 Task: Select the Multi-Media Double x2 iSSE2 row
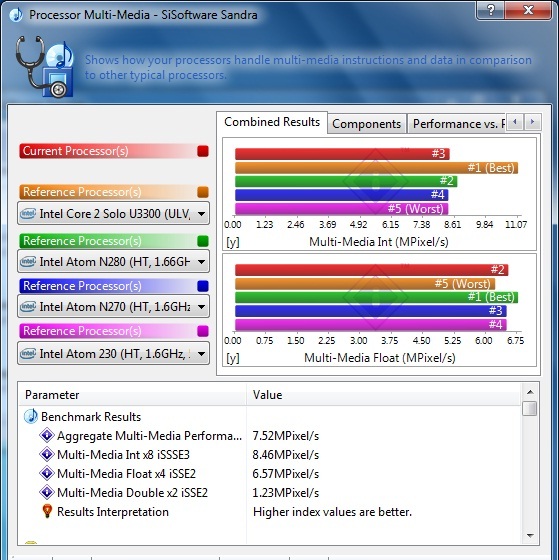click(270, 492)
